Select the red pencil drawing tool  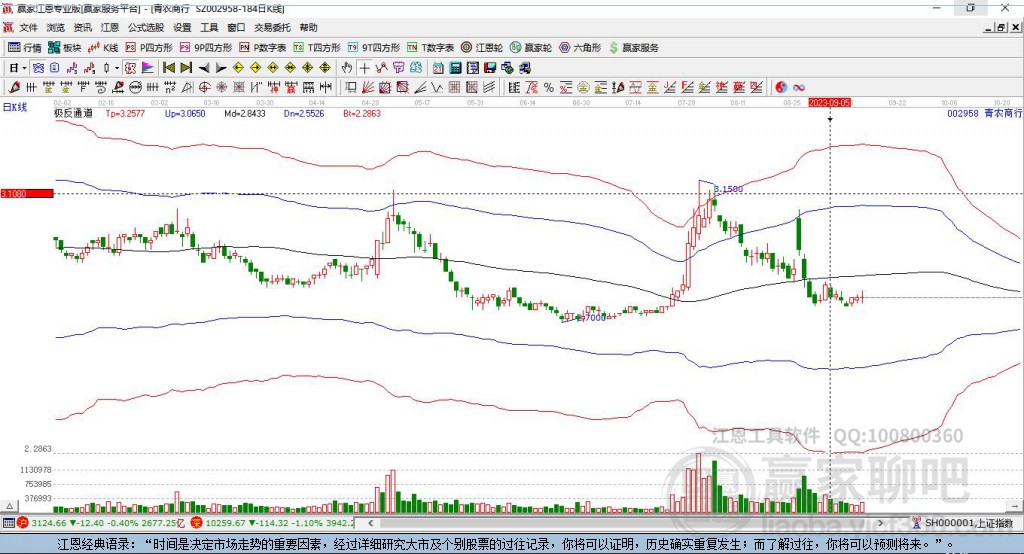14,88
